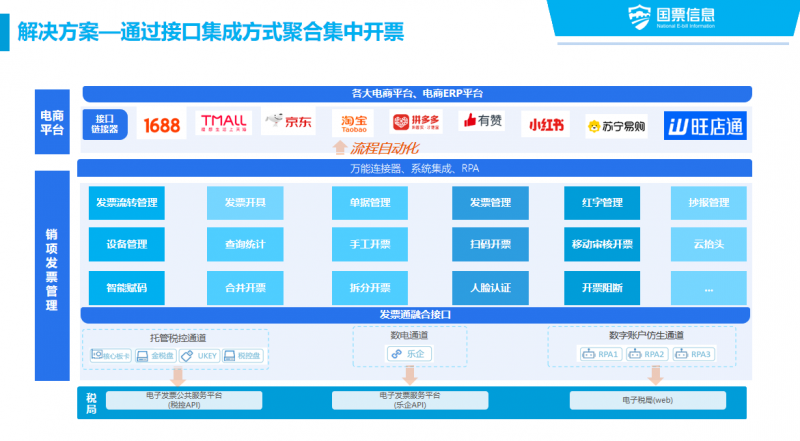Select the 红字管理 module
Viewport: 800px width, 441px height.
pyautogui.click(x=602, y=203)
